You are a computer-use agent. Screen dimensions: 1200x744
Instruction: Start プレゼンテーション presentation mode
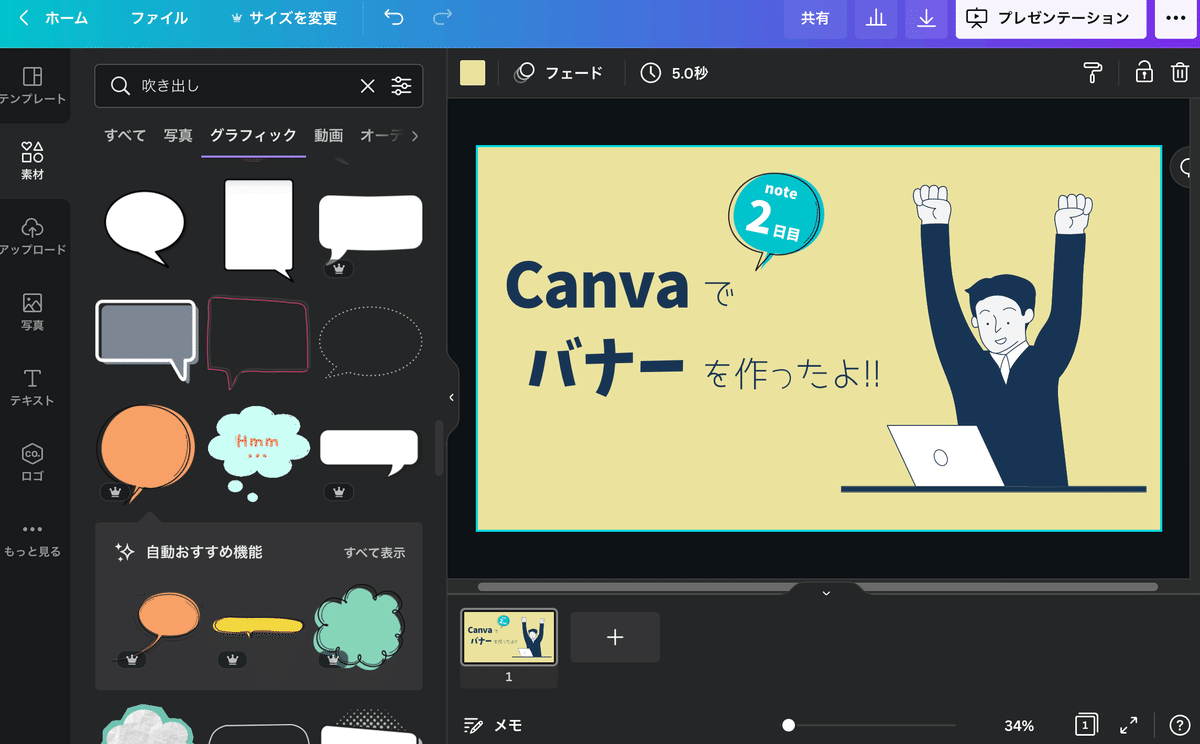[x=1049, y=18]
